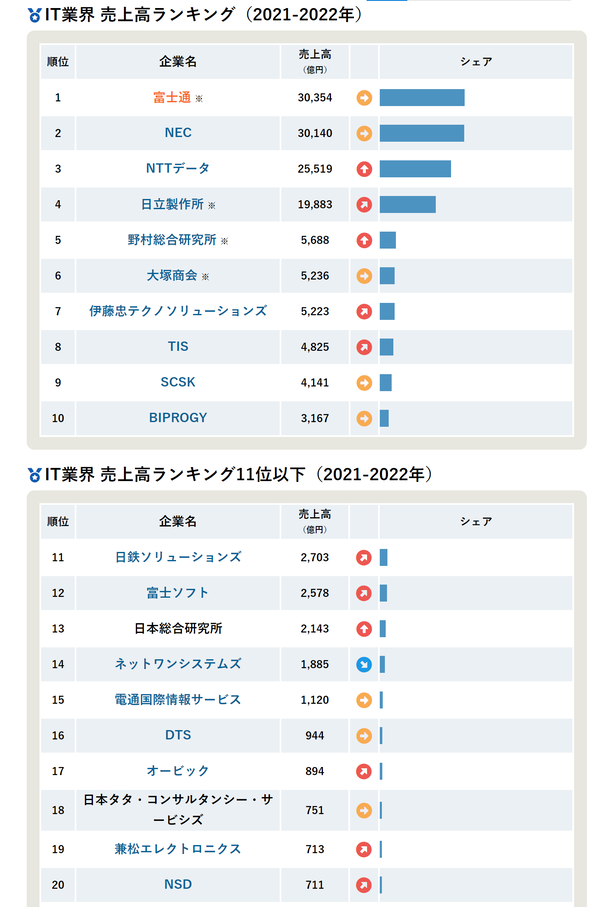Screen dimensions: 600x907
Task: Click the NTTデータ blue share bar
Action: [x=415, y=169]
